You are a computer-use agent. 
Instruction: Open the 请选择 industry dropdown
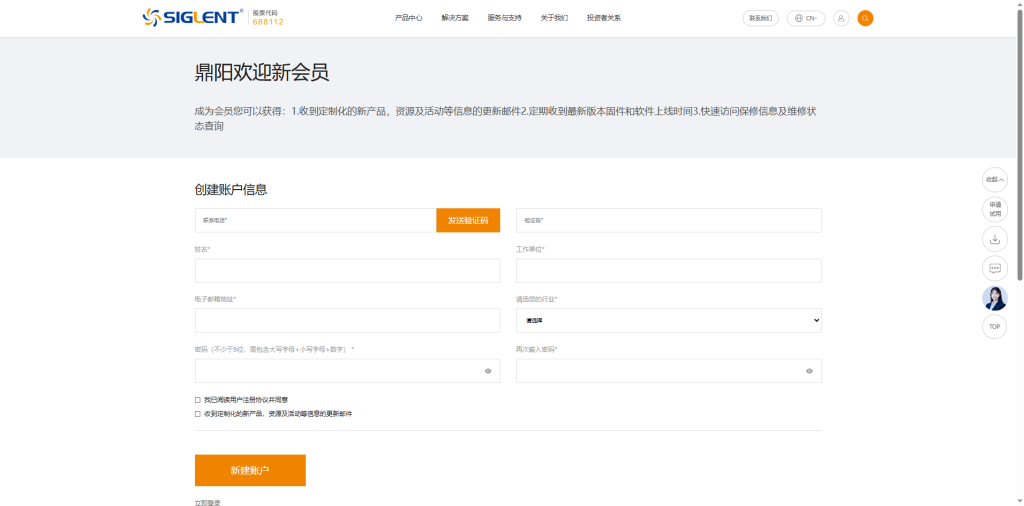pyautogui.click(x=668, y=321)
